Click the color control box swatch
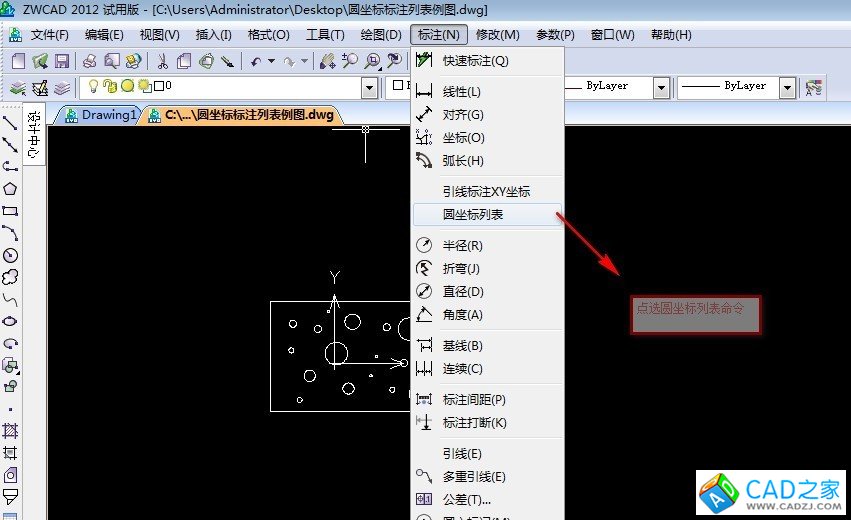The image size is (851, 520). 398,85
